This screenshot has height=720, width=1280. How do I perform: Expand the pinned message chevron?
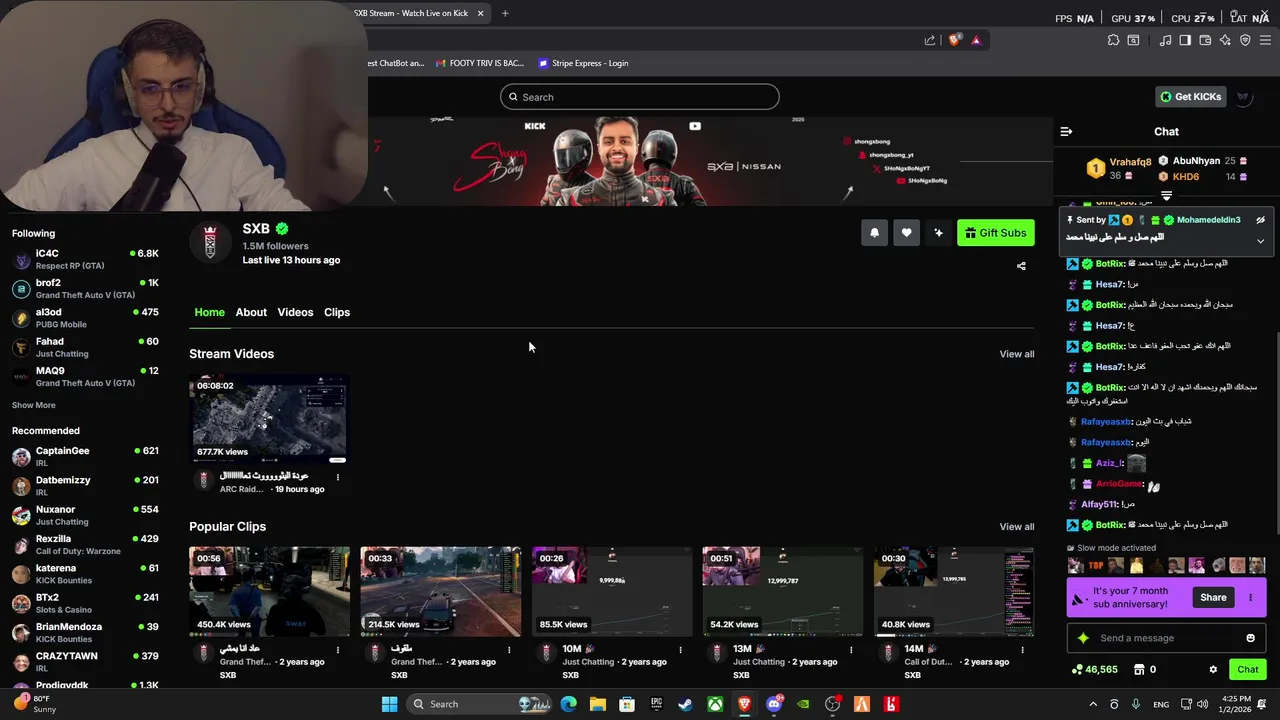pyautogui.click(x=1260, y=241)
